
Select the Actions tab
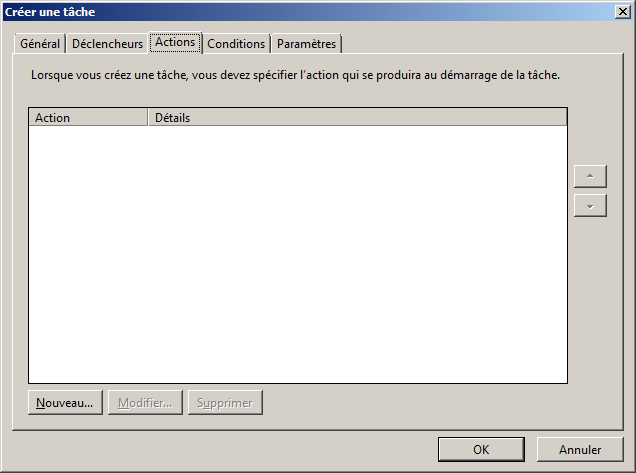175,43
